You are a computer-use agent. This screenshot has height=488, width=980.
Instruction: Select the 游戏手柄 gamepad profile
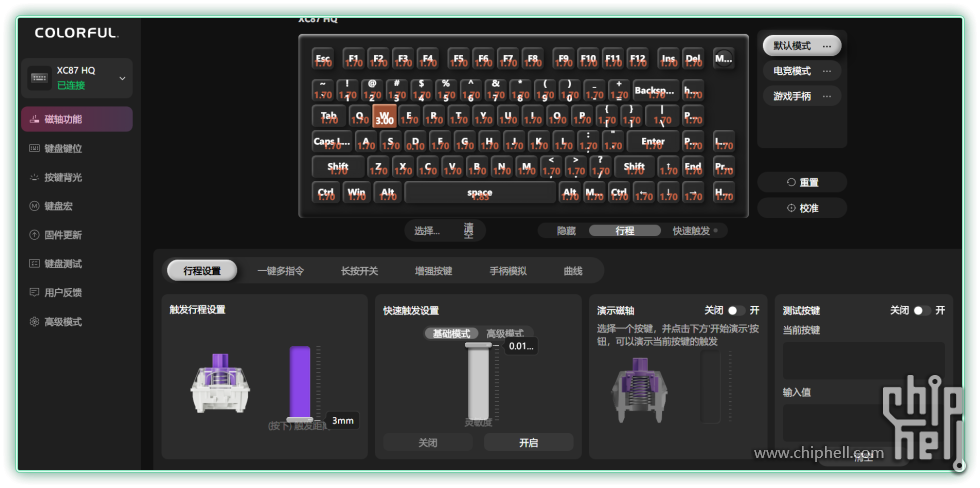click(x=802, y=96)
